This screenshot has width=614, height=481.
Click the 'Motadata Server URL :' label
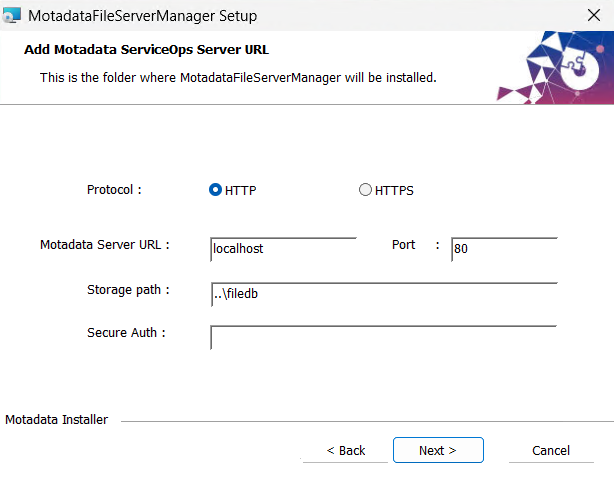(x=105, y=245)
